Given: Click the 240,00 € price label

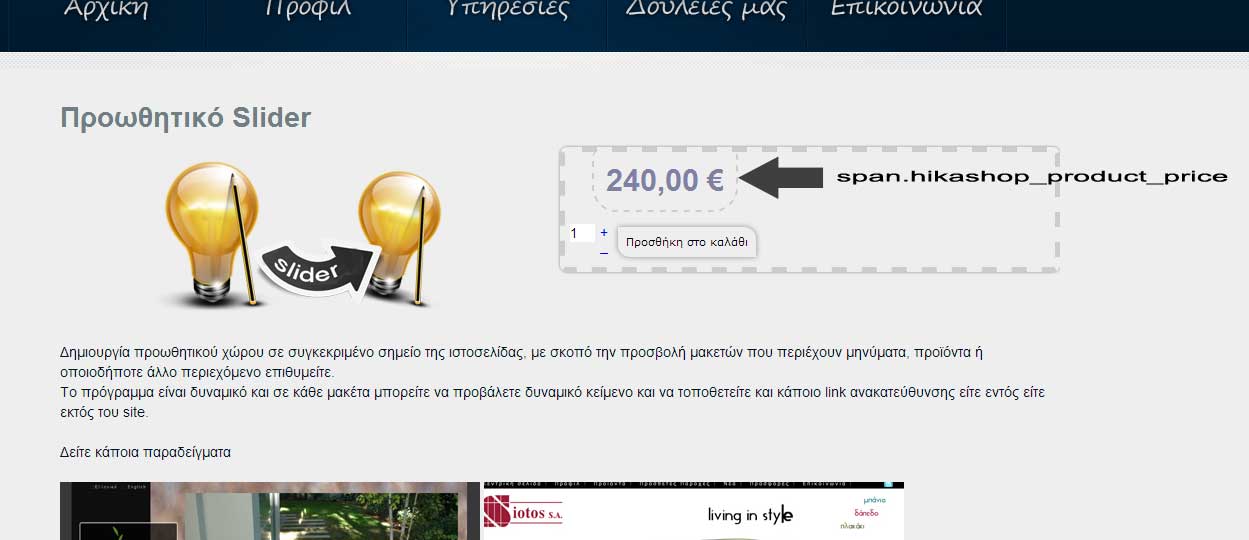Looking at the screenshot, I should [x=665, y=180].
